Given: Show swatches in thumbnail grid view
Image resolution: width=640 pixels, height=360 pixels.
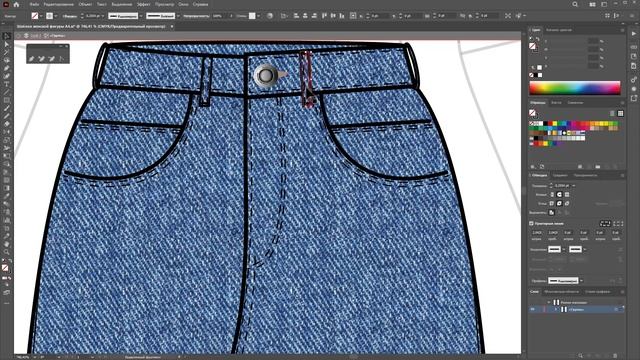Looking at the screenshot, I should click(620, 113).
